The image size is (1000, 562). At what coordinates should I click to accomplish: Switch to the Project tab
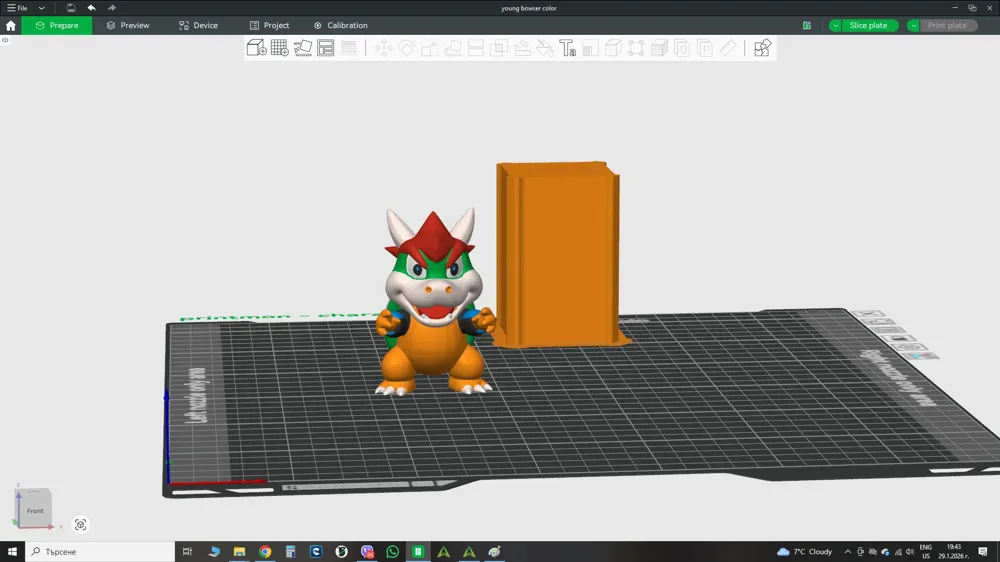point(269,26)
